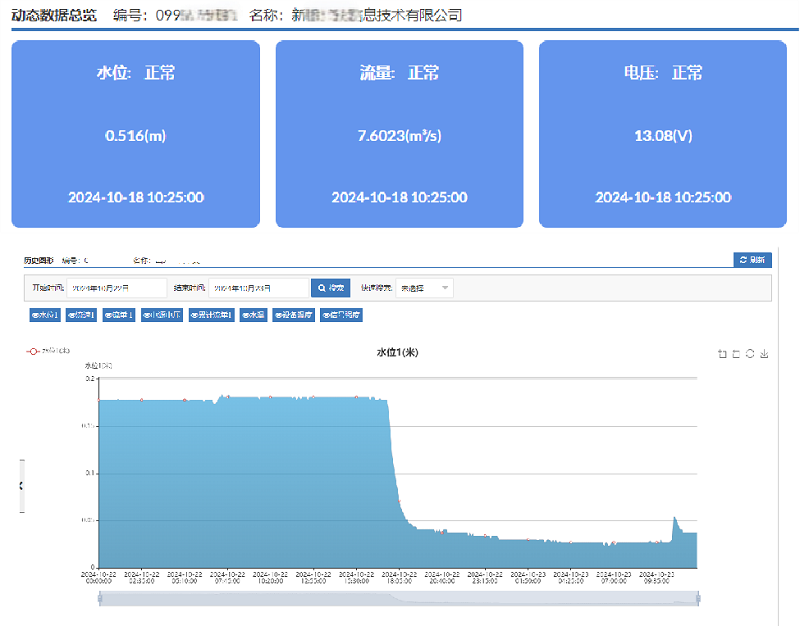
Task: Click the restore icon to reset the chart
Action: 750,352
